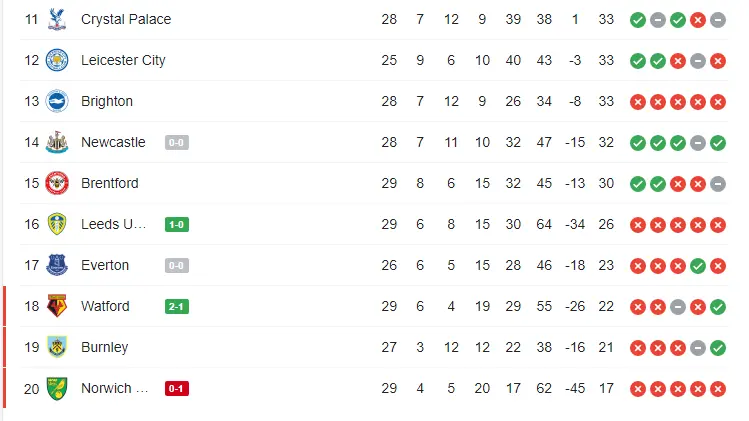Open the Brighton team page
Viewport: 749px width, 421px height.
[x=107, y=101]
